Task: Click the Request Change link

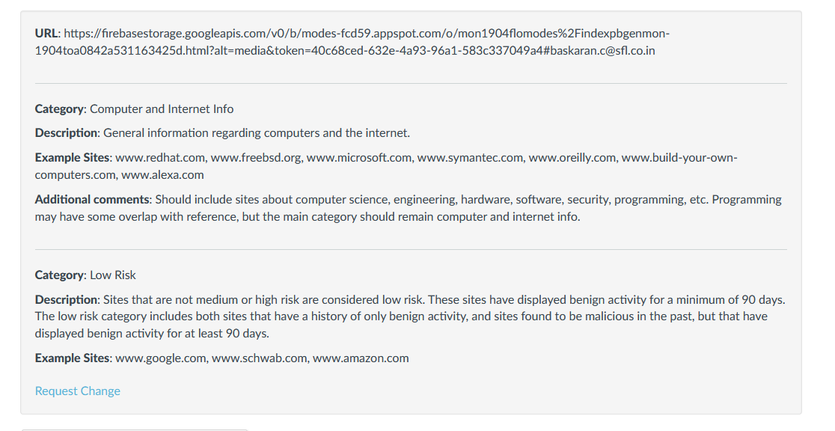Action: pos(77,391)
